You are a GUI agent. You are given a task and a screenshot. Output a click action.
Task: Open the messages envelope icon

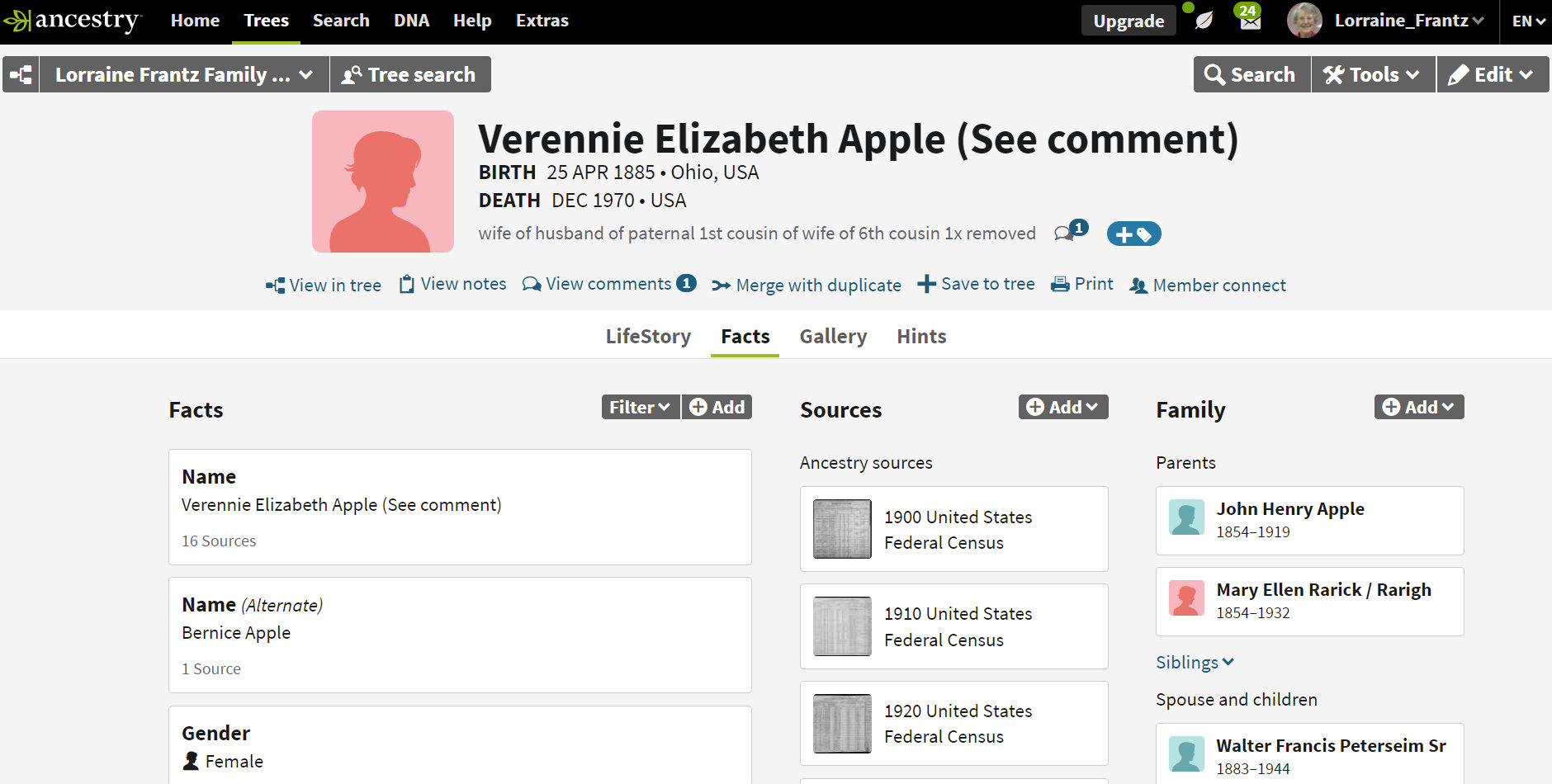[x=1250, y=21]
